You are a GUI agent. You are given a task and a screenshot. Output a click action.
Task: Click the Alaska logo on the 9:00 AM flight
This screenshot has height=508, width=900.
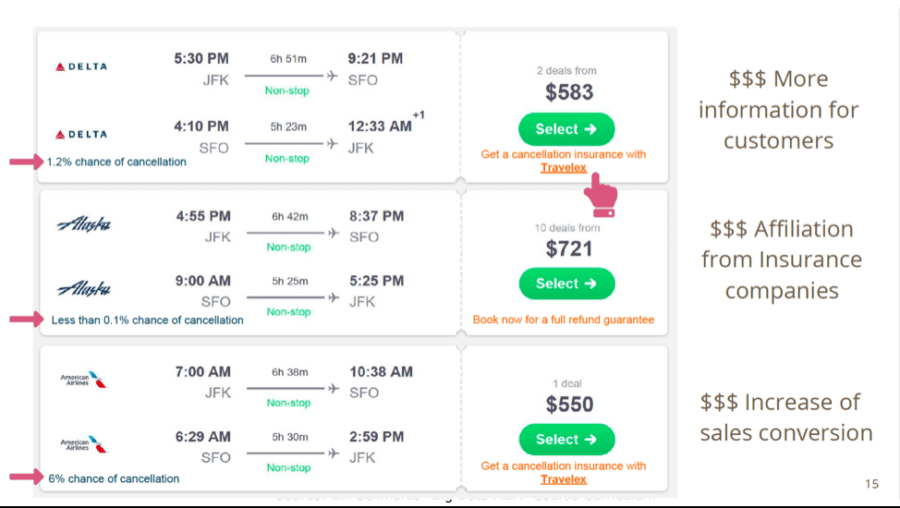84,288
